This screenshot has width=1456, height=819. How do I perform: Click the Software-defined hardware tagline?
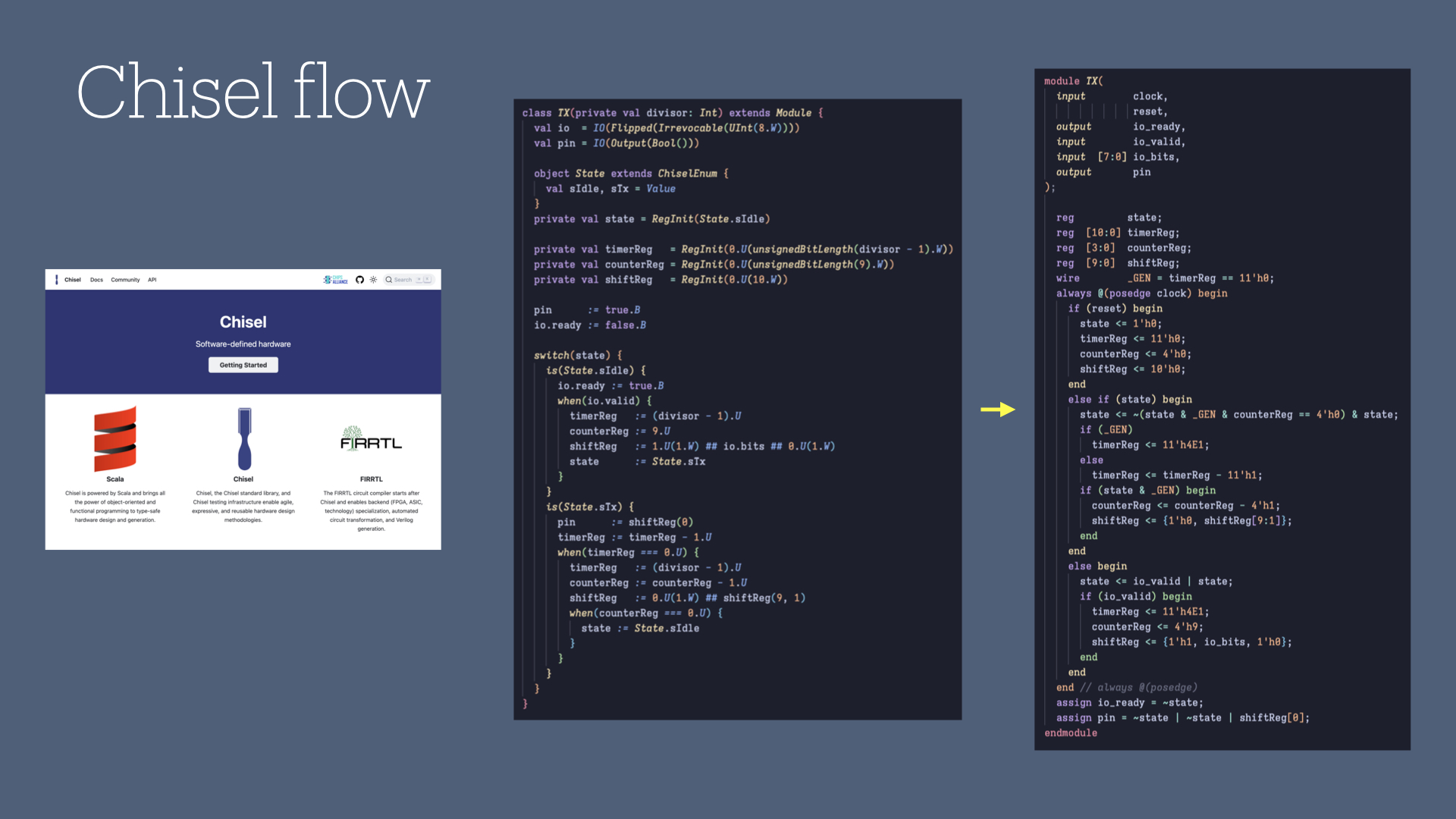[x=243, y=344]
